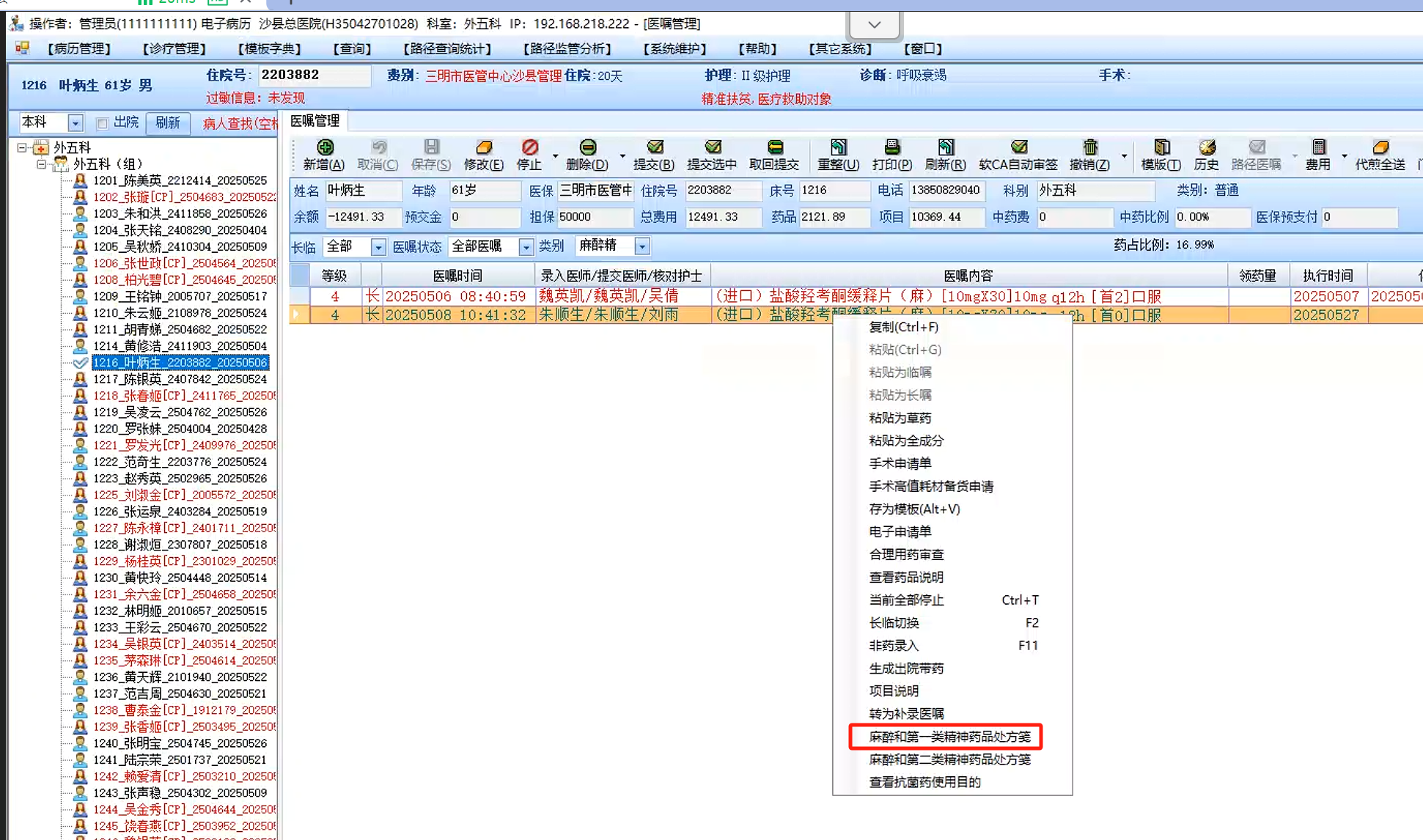
Task: Click the 住院号 input field at top
Action: tap(314, 75)
